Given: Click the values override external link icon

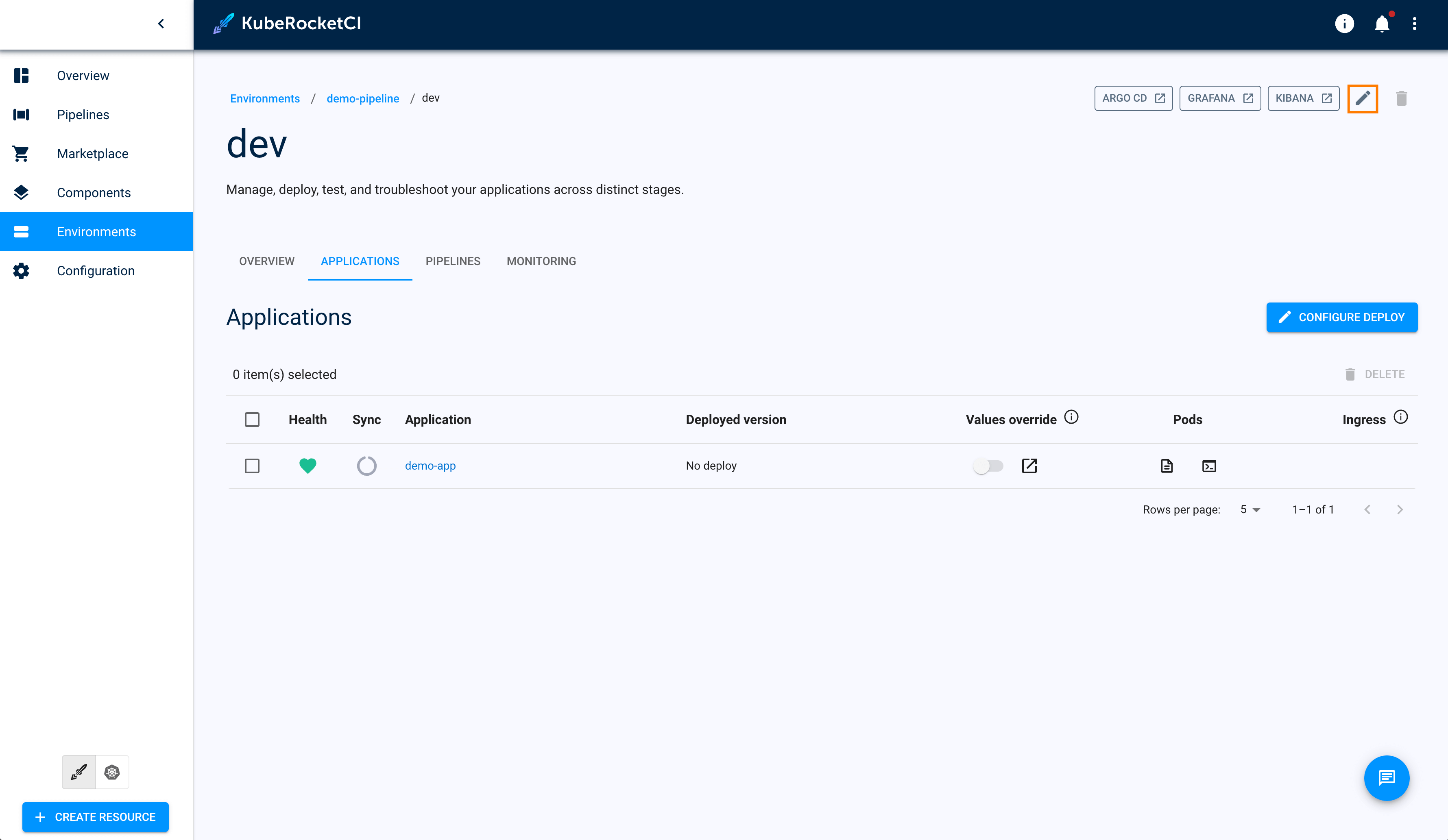Looking at the screenshot, I should coord(1029,465).
